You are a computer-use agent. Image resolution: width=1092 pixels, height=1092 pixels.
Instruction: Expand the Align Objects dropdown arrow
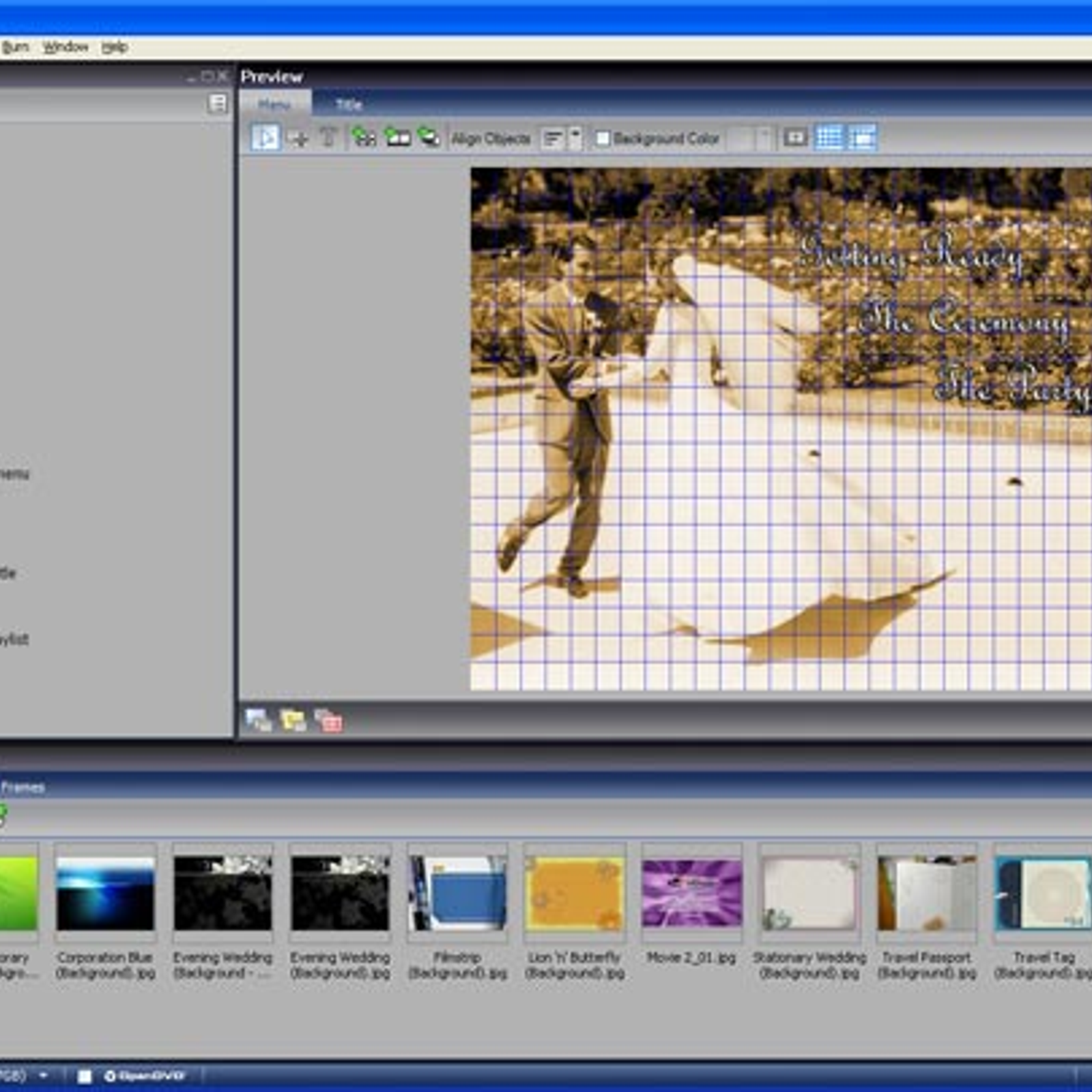point(576,139)
